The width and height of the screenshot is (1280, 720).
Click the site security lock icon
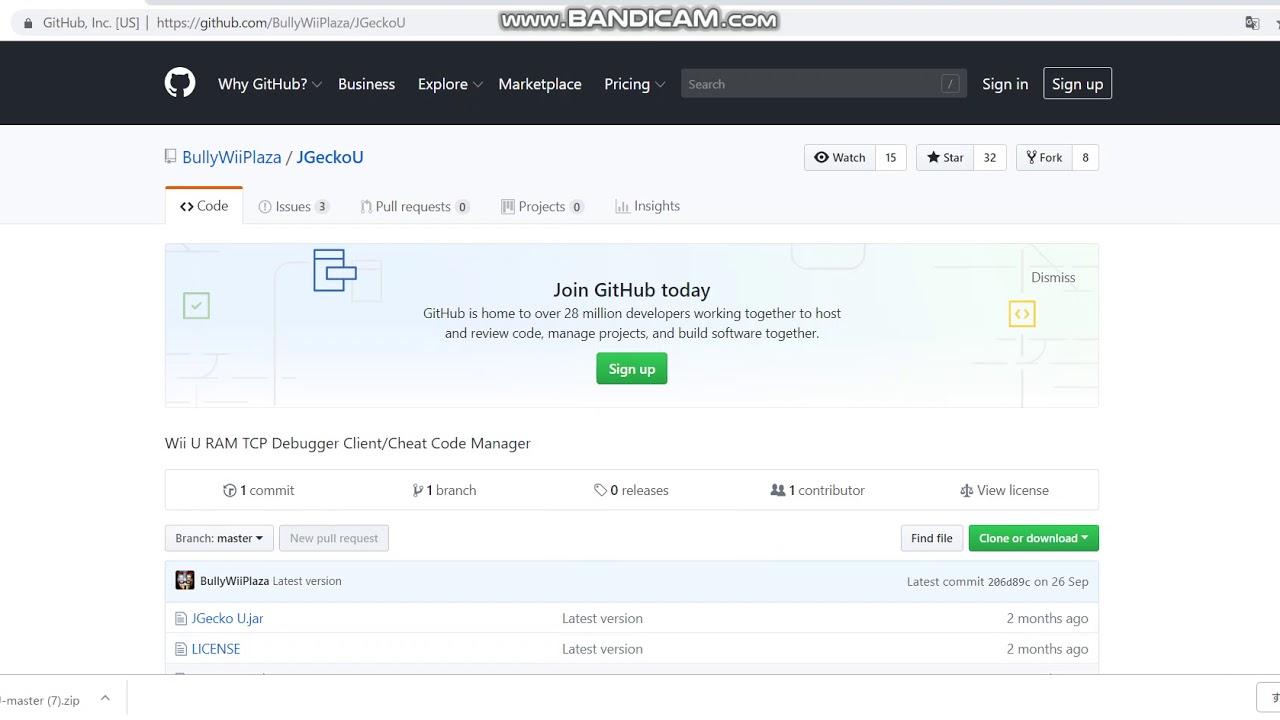pyautogui.click(x=28, y=22)
